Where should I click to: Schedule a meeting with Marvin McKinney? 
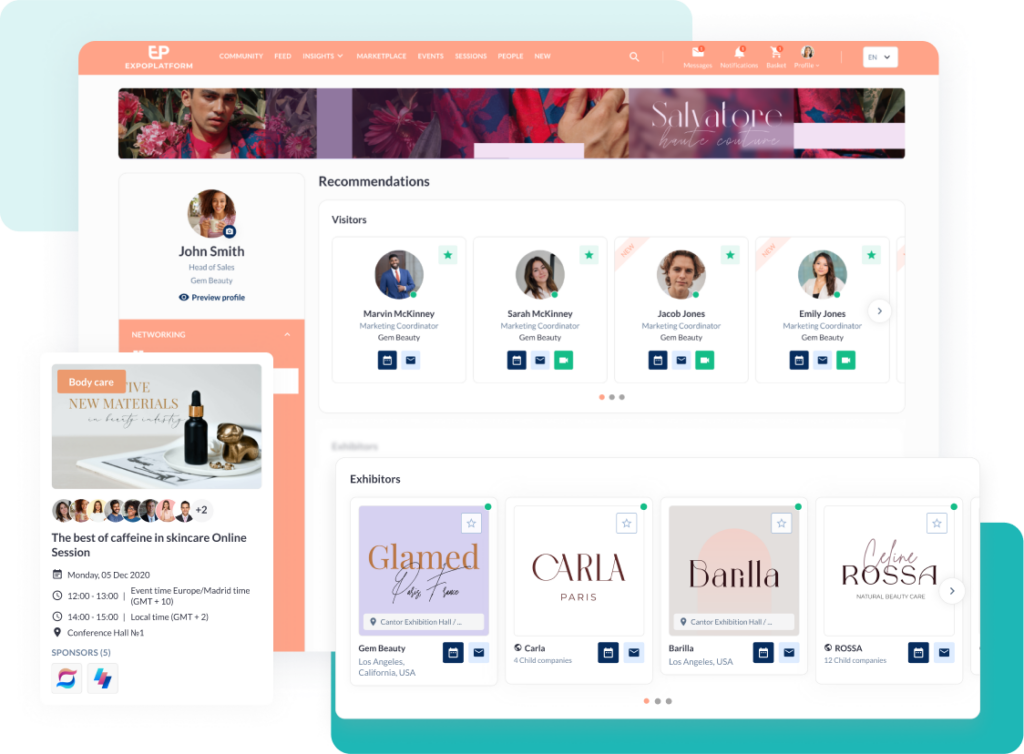tap(387, 360)
